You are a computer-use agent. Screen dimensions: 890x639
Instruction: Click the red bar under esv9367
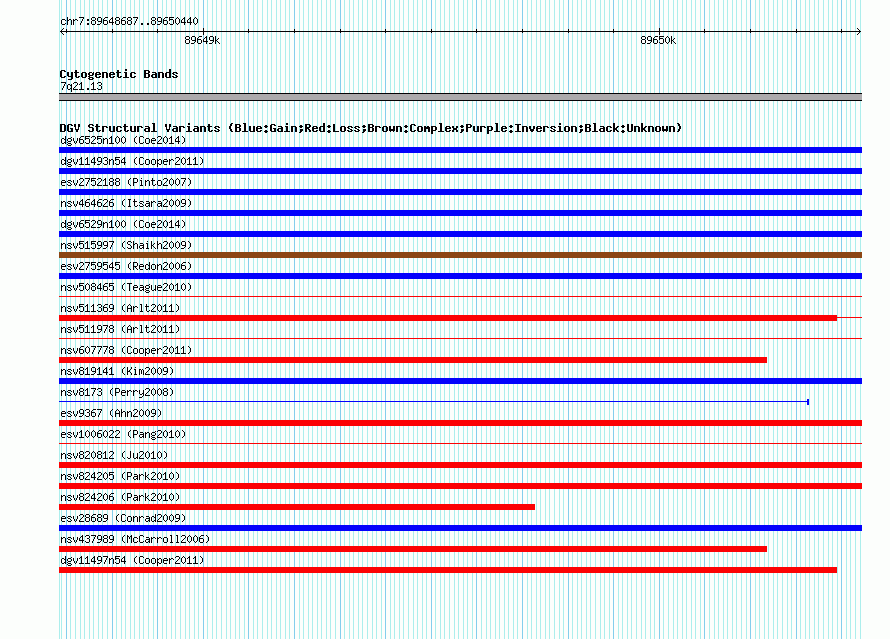[x=460, y=423]
